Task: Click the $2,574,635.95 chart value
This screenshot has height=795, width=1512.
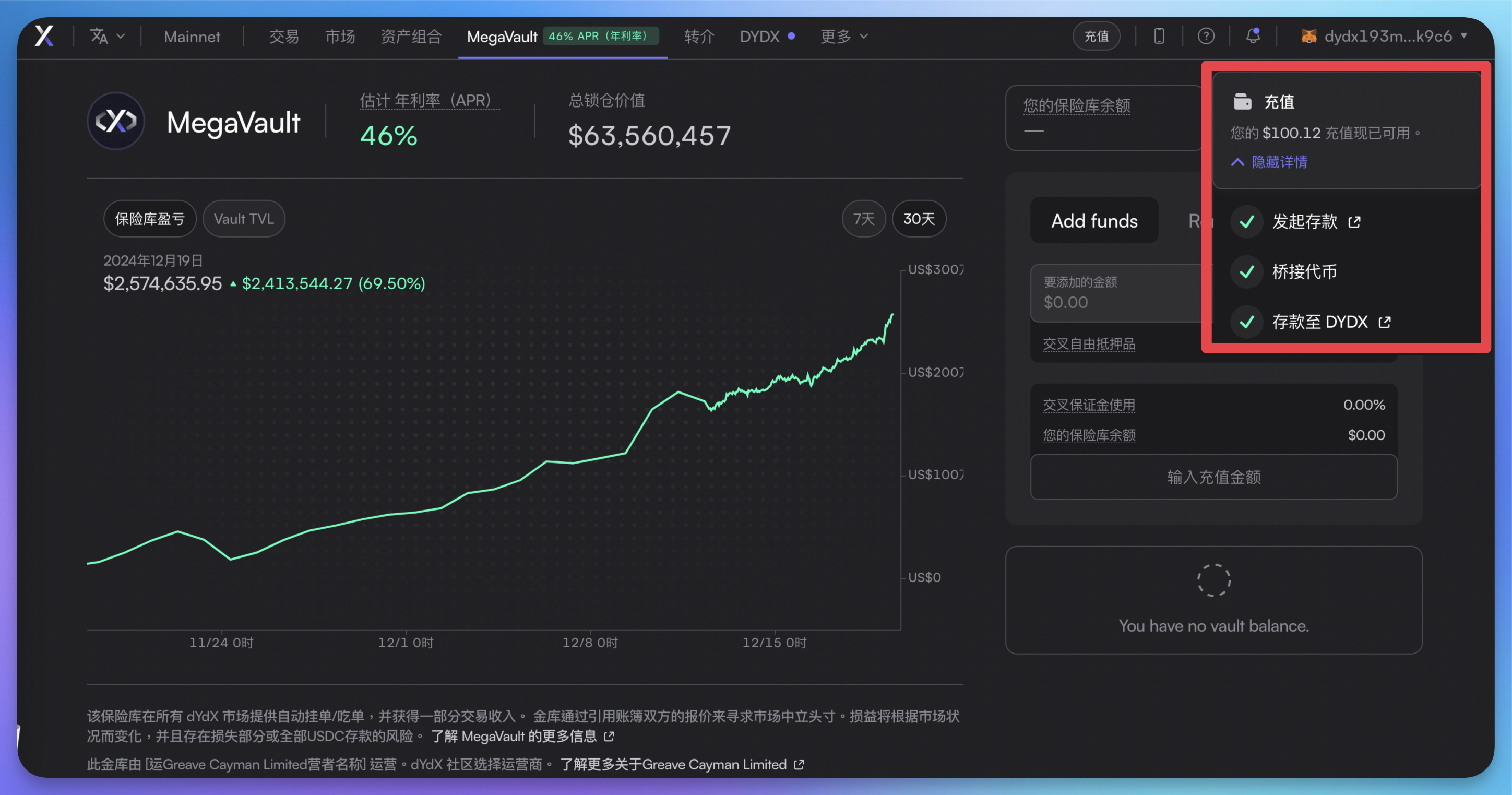Action: pyautogui.click(x=163, y=283)
